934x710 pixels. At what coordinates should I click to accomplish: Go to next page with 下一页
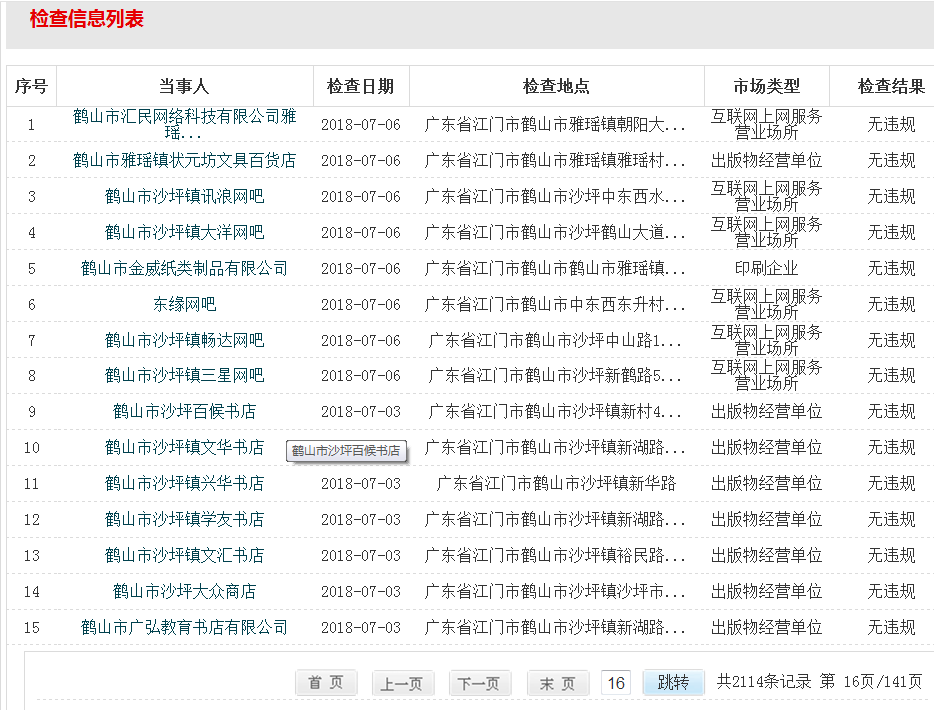pyautogui.click(x=479, y=683)
